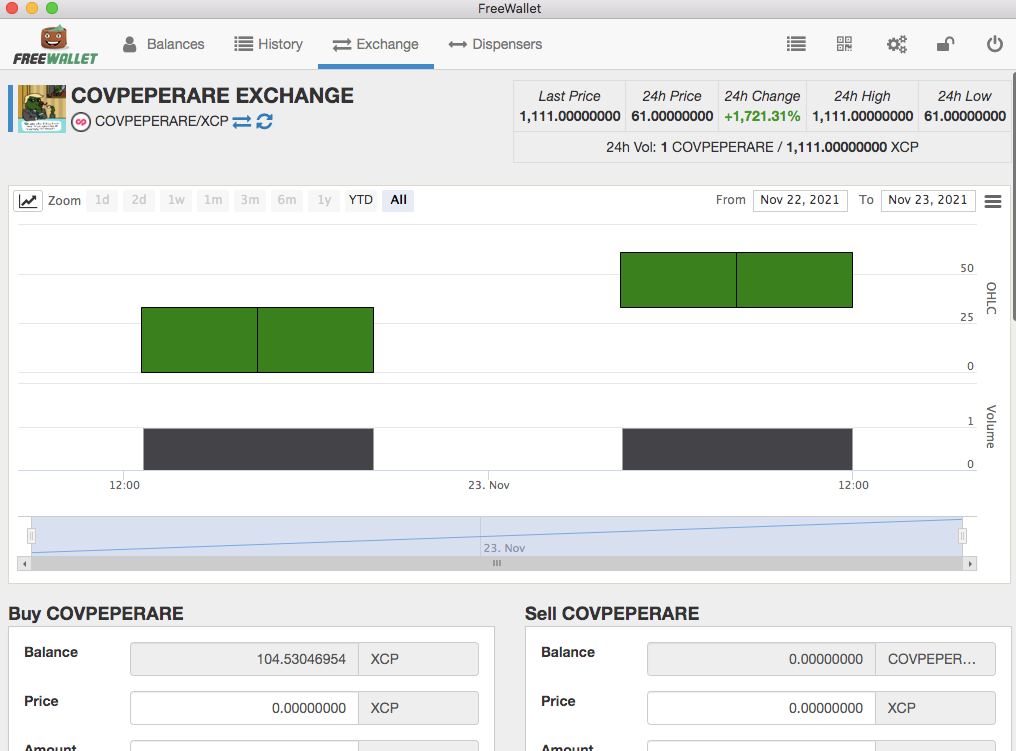
Task: Switch to the History tab
Action: coord(268,44)
